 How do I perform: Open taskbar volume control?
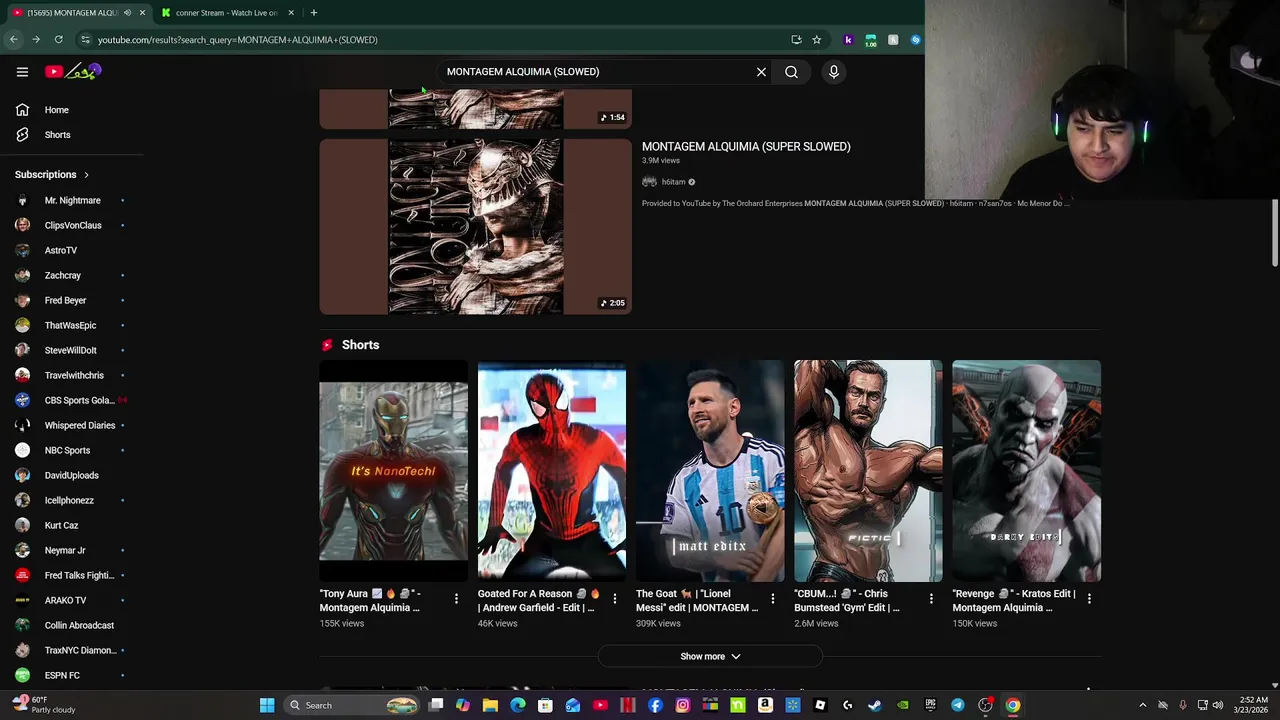[x=1217, y=706]
